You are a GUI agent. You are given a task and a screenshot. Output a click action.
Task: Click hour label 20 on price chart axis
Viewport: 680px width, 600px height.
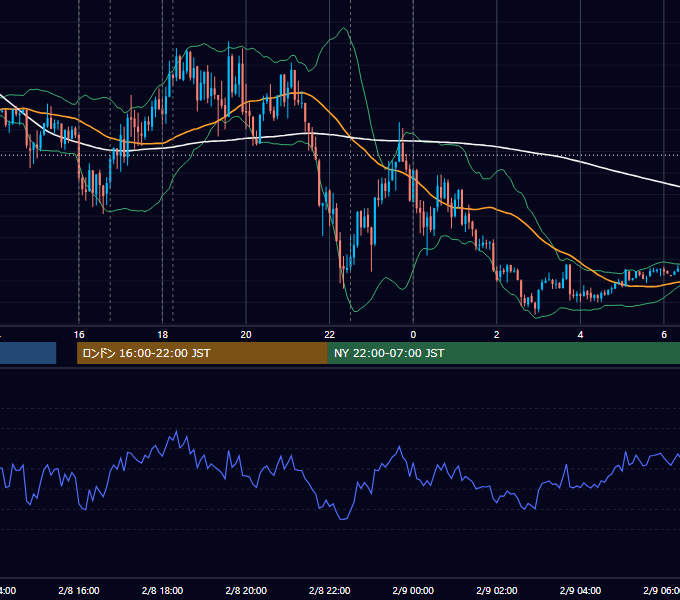[x=246, y=335]
